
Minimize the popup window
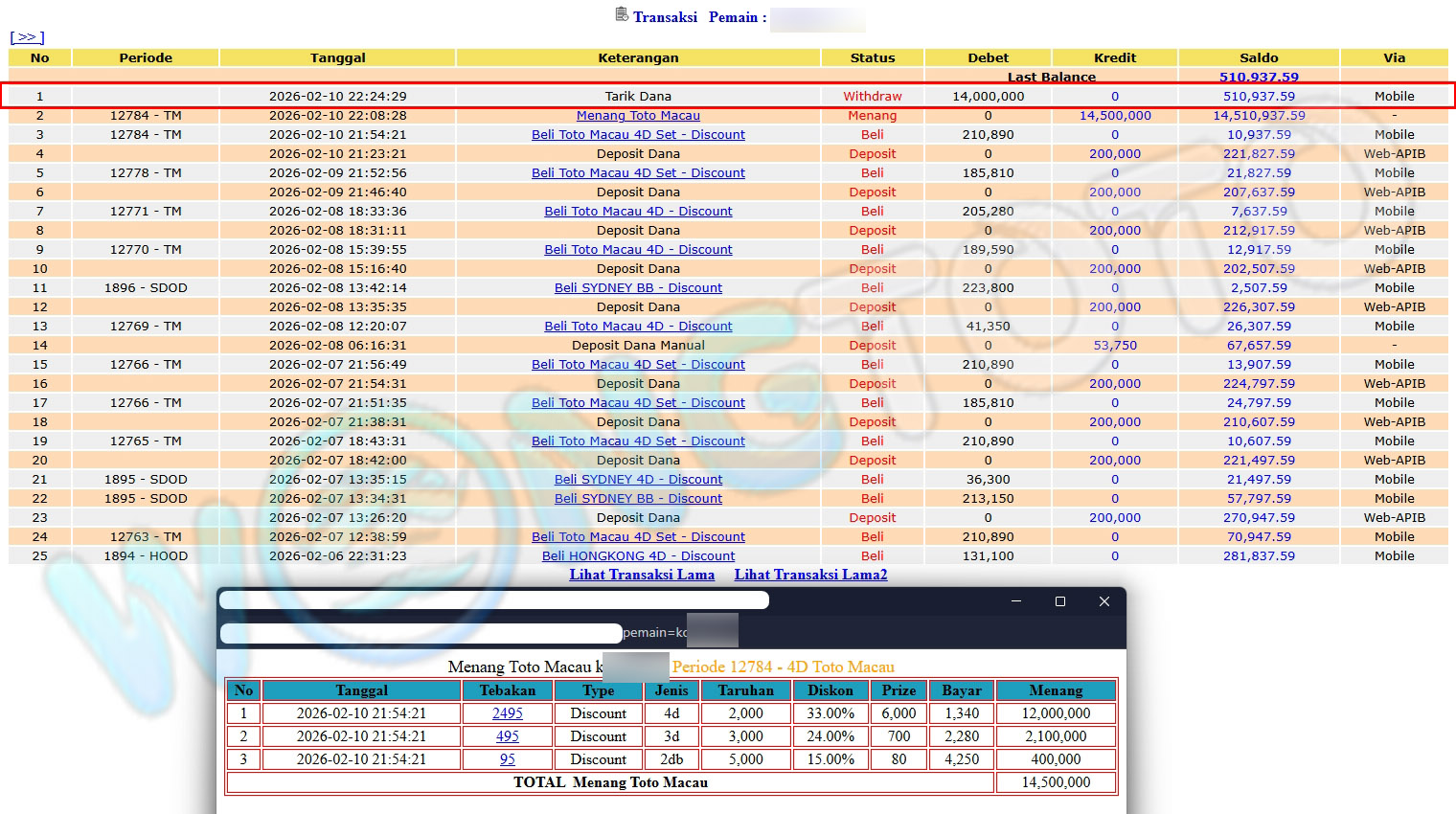pyautogui.click(x=1016, y=601)
